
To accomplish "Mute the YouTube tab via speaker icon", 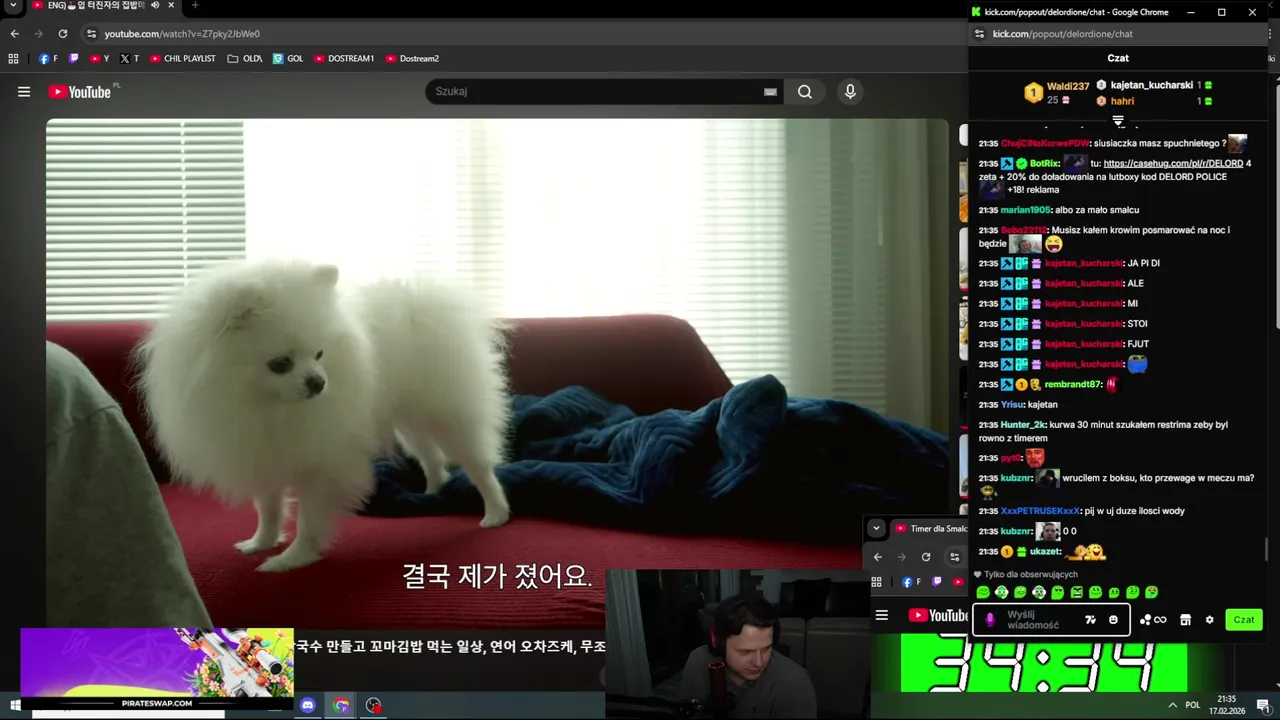I will (x=155, y=5).
